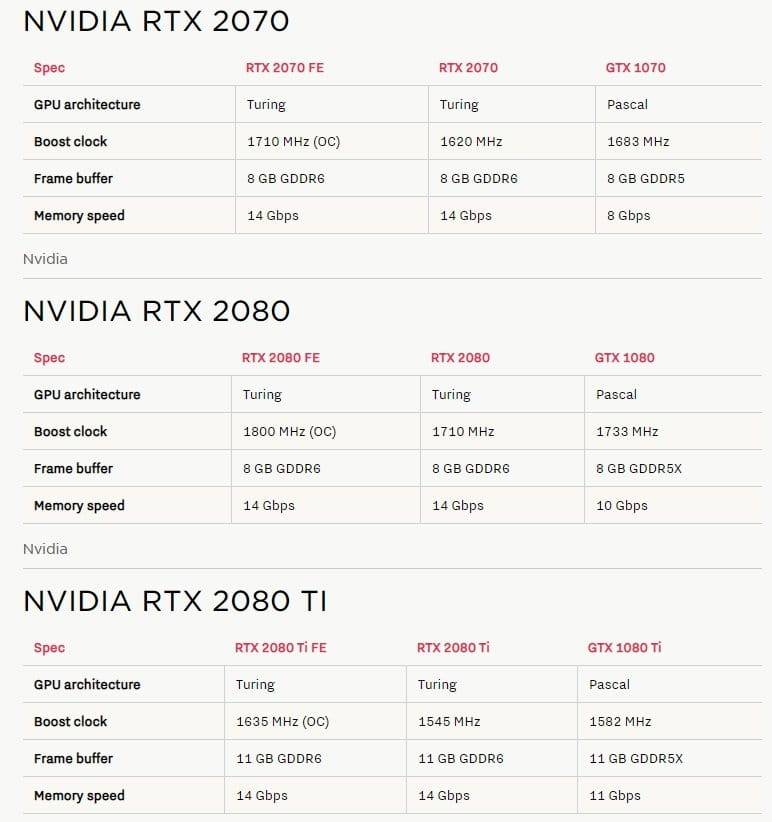
Task: Select the RTX 2070 FE column header
Action: [284, 68]
